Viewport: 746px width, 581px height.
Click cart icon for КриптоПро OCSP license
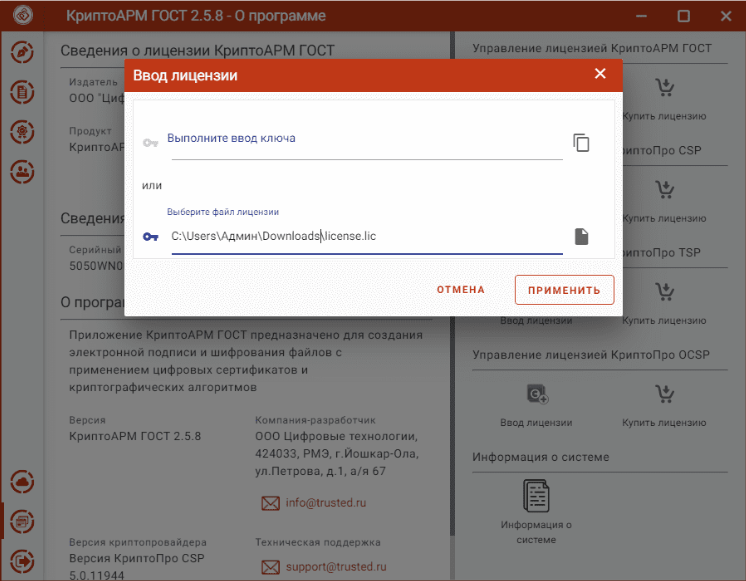[664, 394]
